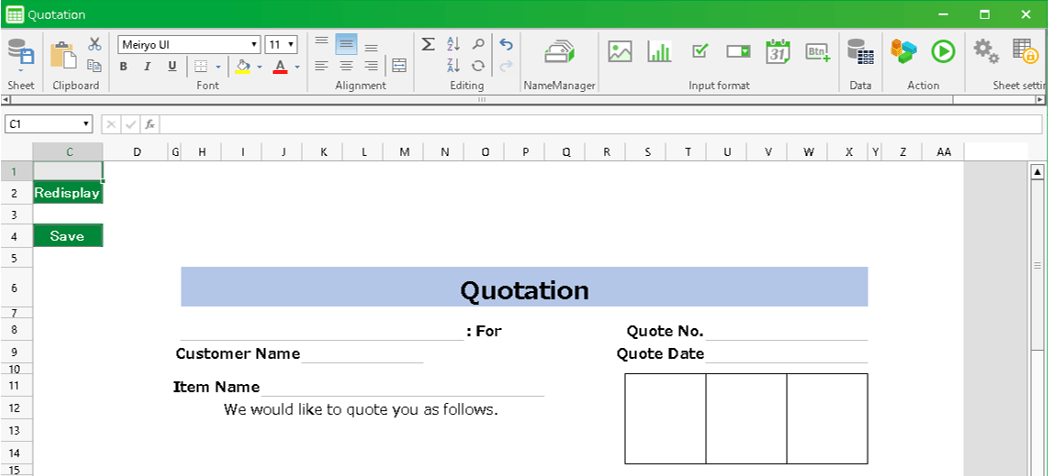Add a calendar date input
Screen dimensions: 1048x476
(x=778, y=52)
